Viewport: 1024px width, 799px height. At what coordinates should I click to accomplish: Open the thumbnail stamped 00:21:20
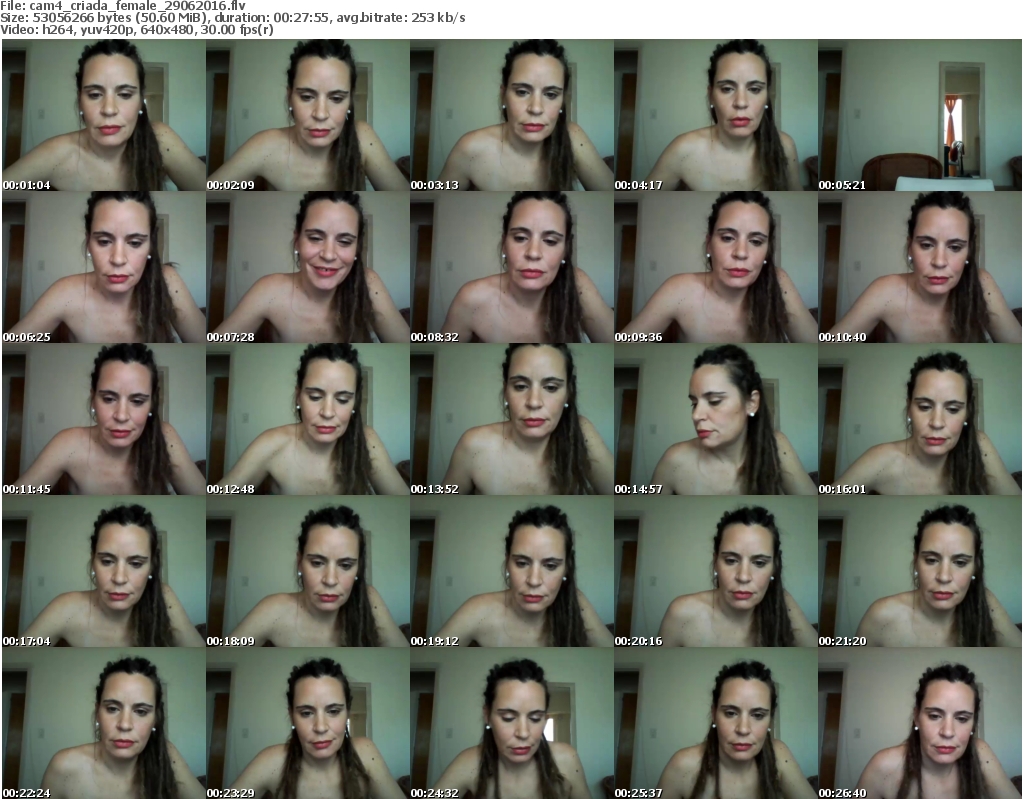[920, 571]
